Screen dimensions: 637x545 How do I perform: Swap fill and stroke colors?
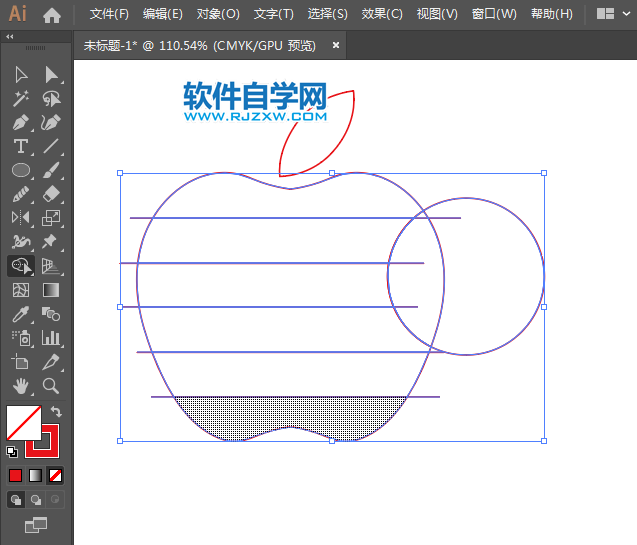(56, 412)
